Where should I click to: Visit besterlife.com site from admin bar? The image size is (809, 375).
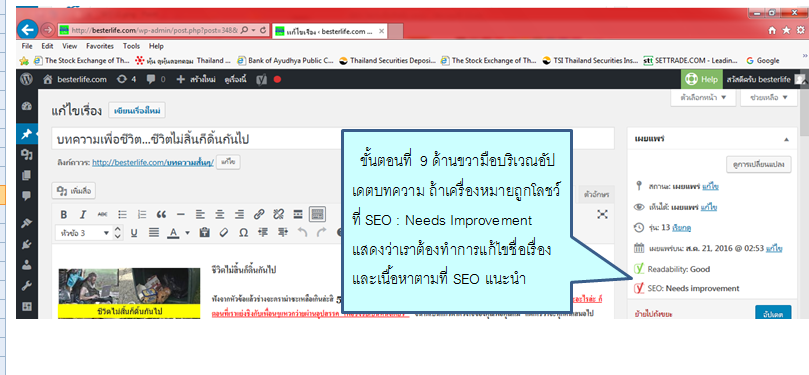pos(75,79)
